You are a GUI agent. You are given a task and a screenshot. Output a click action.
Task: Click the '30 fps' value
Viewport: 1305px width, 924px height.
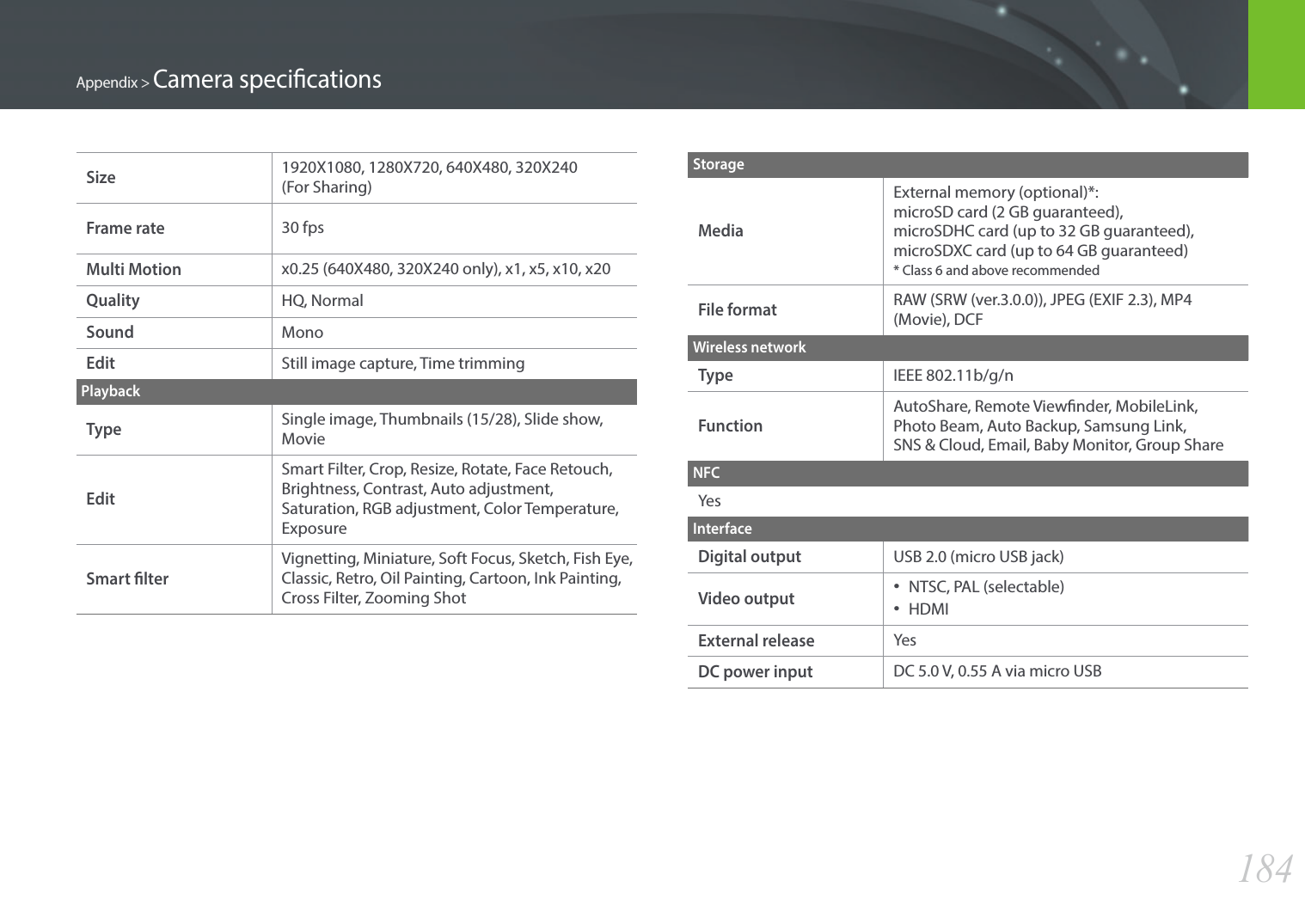tap(303, 228)
